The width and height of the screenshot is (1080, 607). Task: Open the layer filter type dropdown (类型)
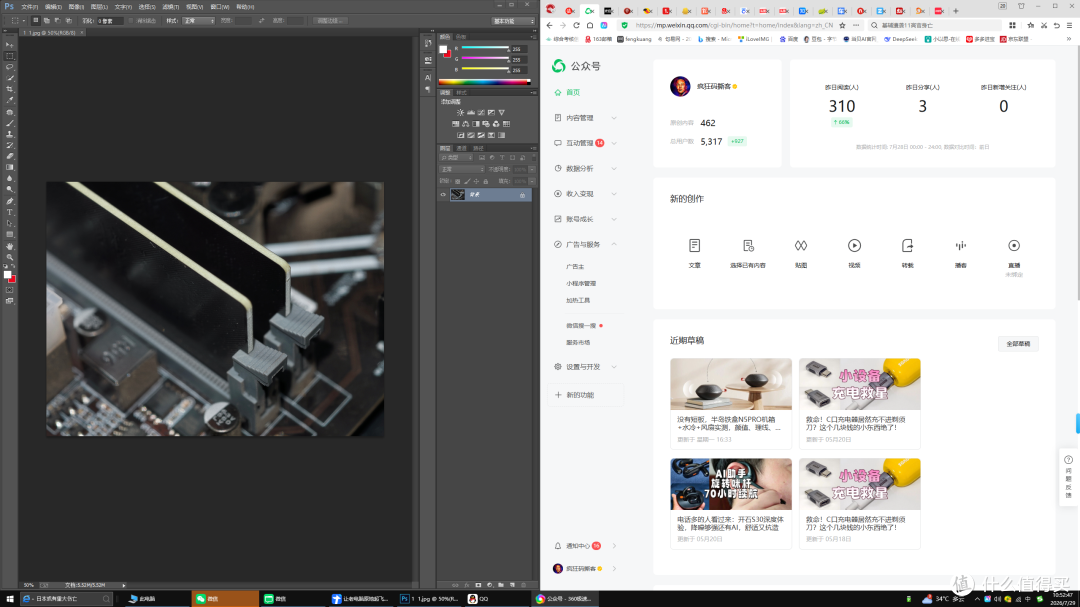click(x=457, y=158)
